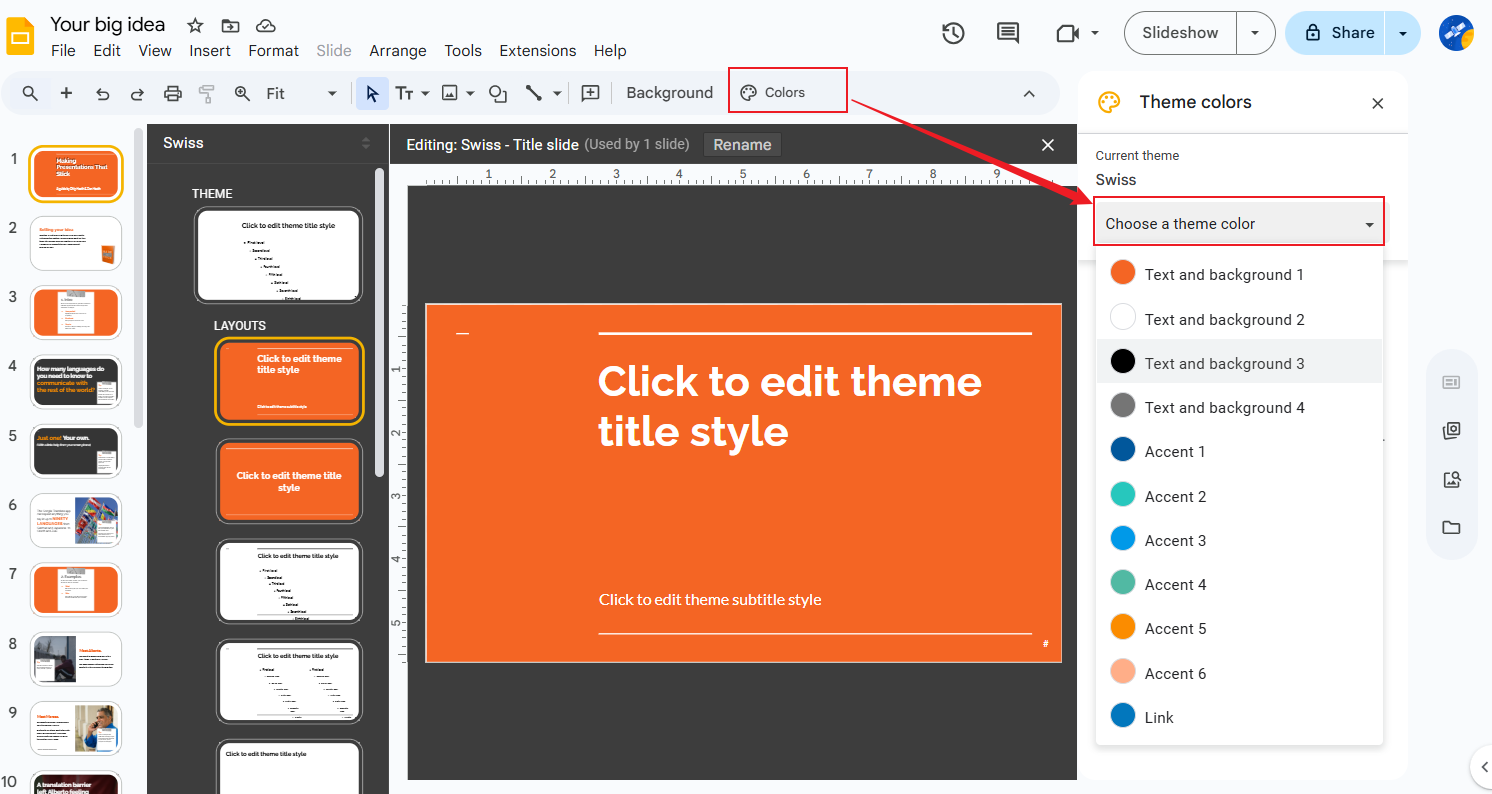Open the Background settings

[x=668, y=92]
